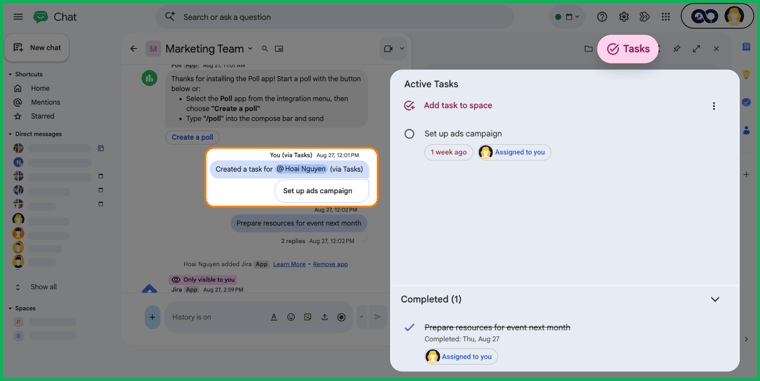This screenshot has width=760, height=381.
Task: Click Assigned to you on completed task
Action: tap(461, 357)
